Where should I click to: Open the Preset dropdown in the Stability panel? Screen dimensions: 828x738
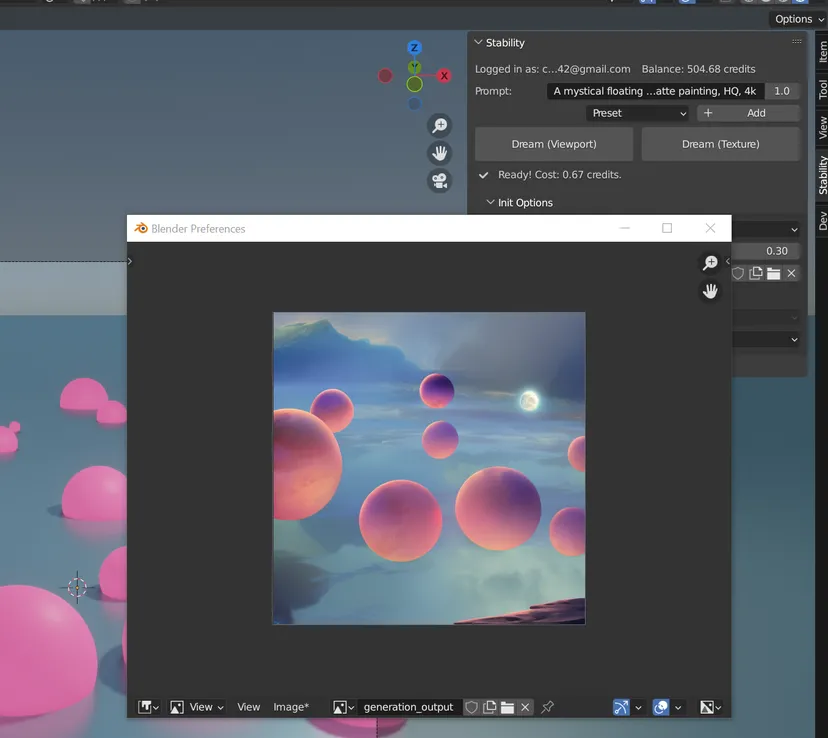click(x=637, y=113)
